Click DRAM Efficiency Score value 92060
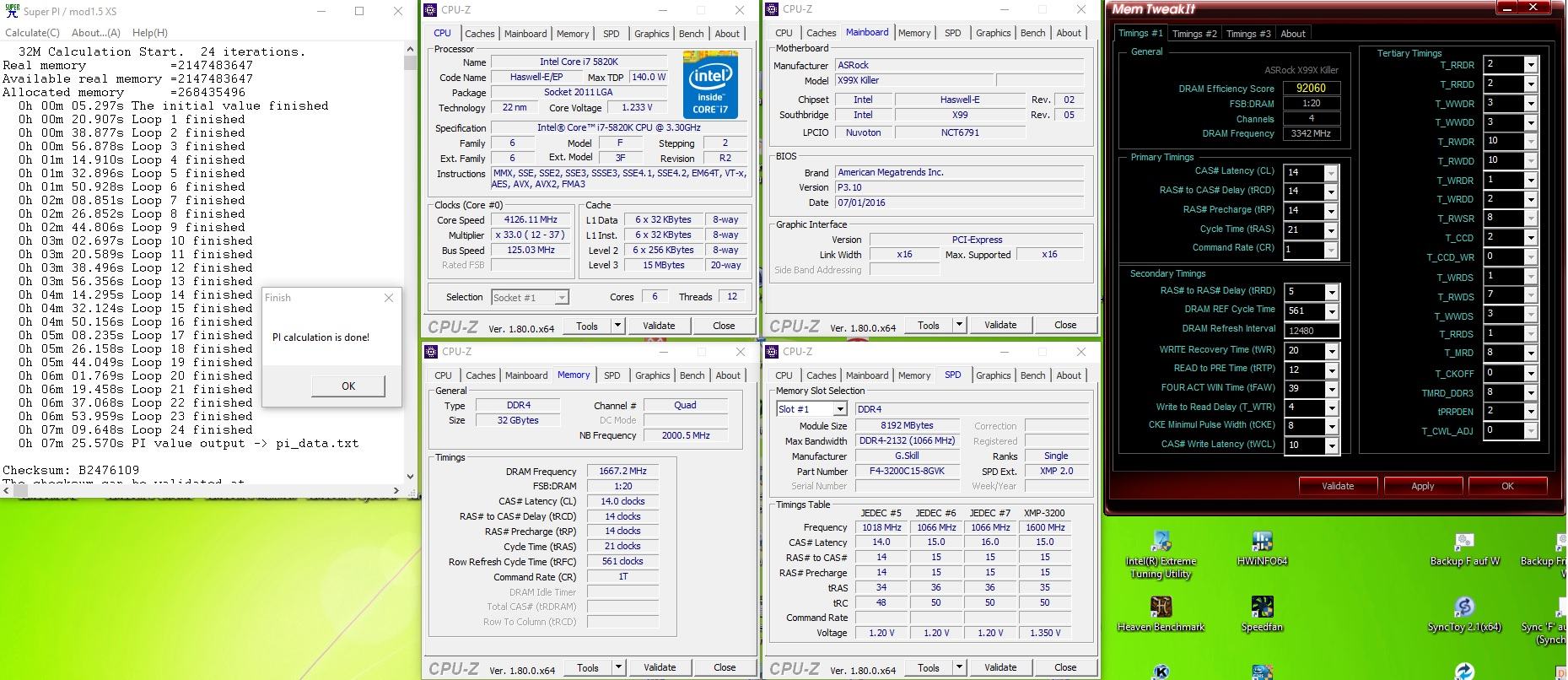Screen dimensions: 1568x680 point(1311,88)
